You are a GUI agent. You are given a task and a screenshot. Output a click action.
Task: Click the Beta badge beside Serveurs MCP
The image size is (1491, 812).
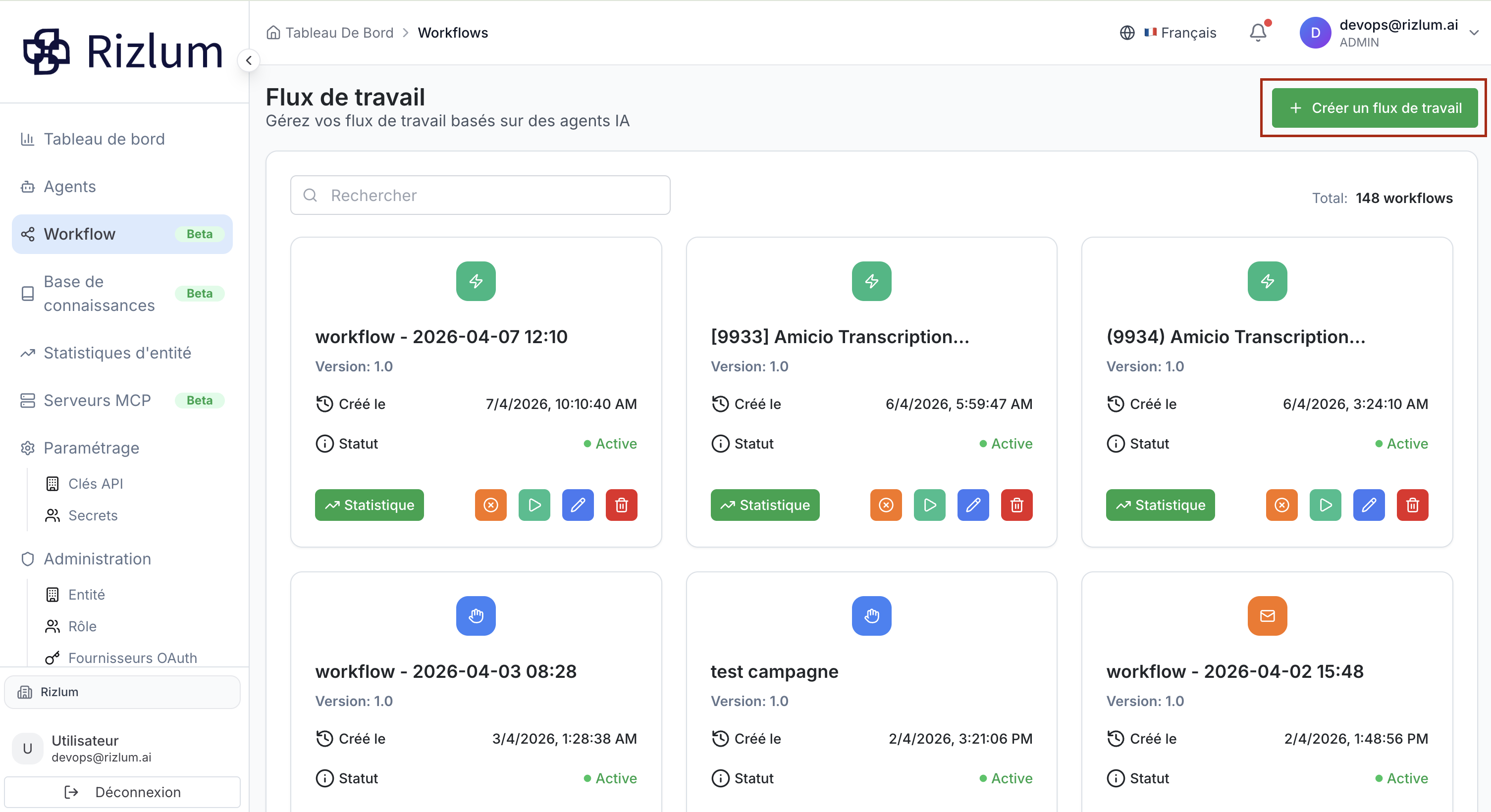(200, 401)
